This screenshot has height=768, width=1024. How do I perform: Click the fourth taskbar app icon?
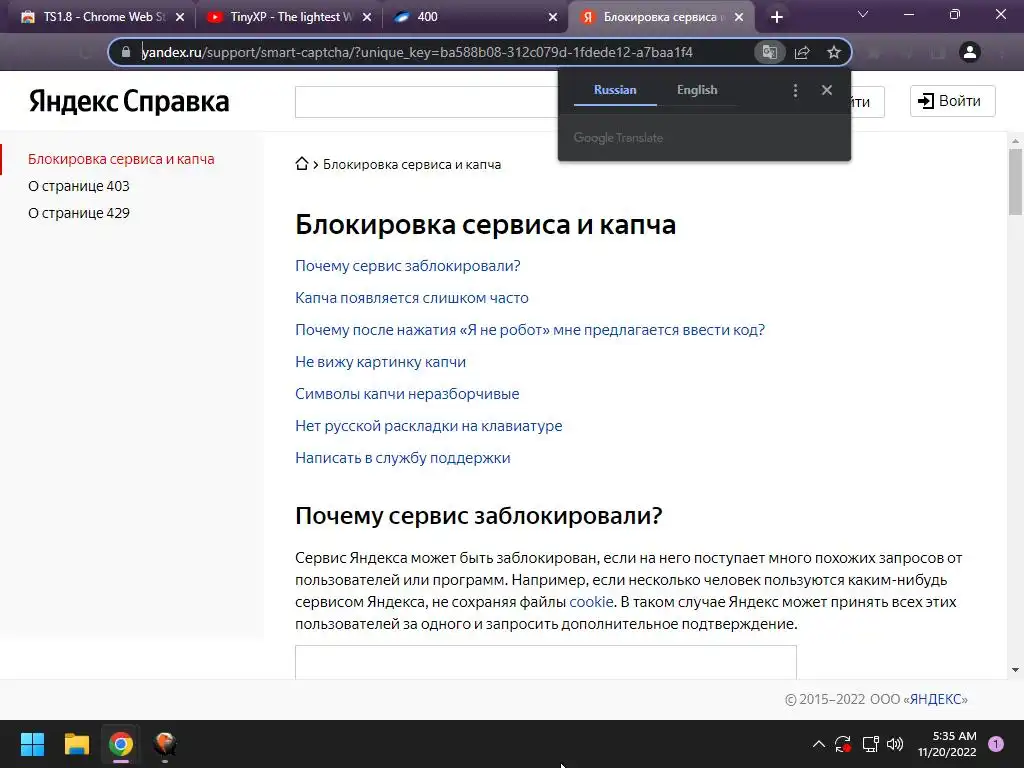pos(165,744)
